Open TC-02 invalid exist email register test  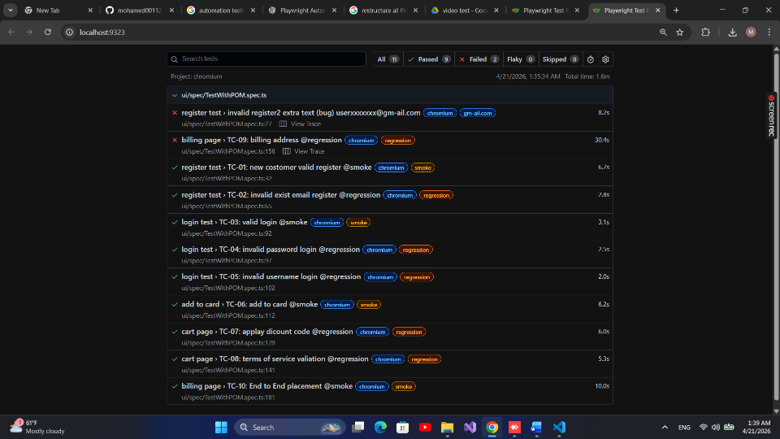point(281,195)
